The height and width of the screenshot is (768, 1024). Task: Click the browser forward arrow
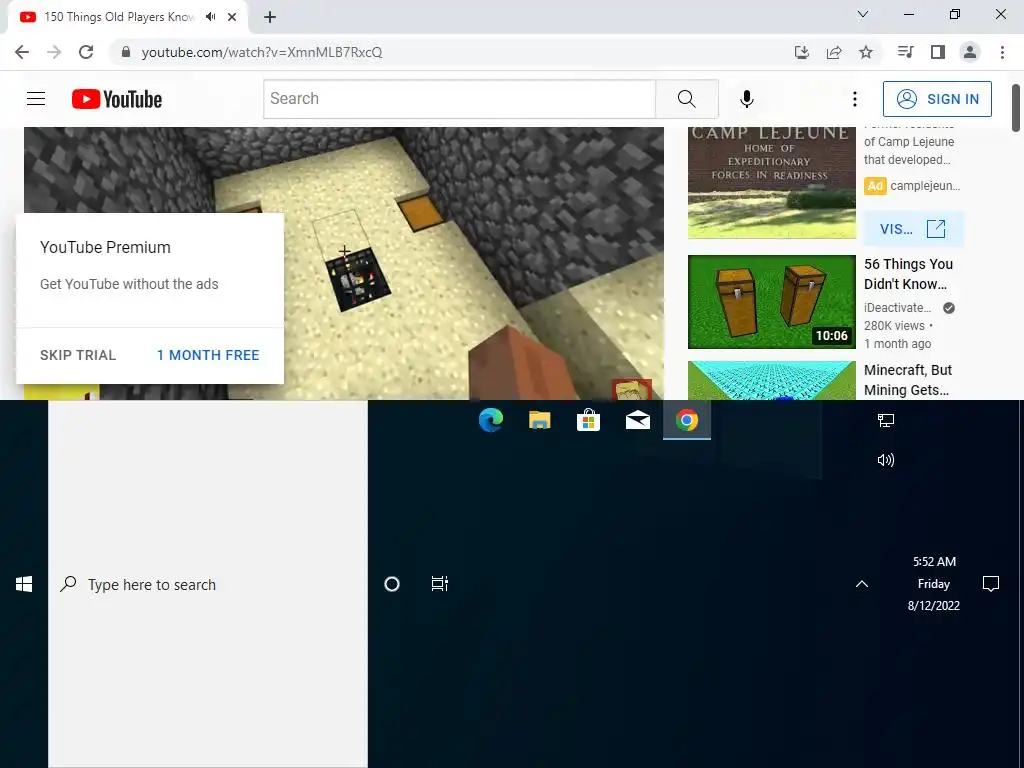[54, 52]
